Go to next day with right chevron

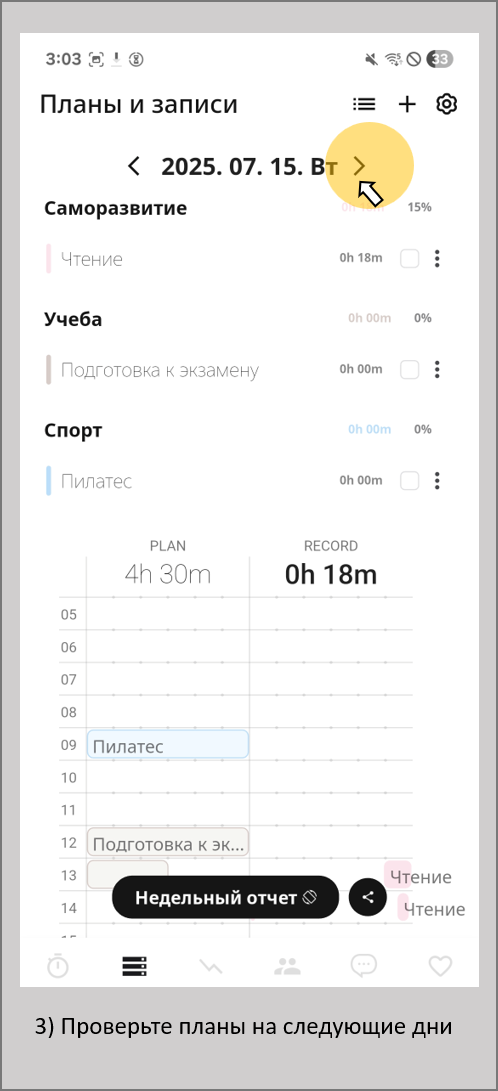pyautogui.click(x=359, y=166)
